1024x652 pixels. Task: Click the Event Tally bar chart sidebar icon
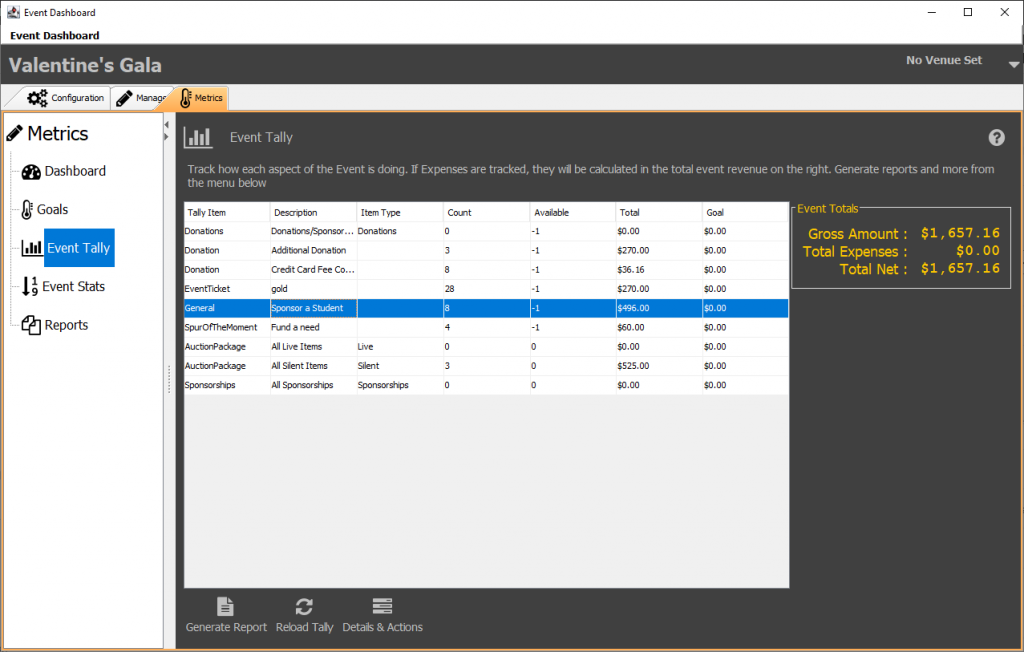(31, 248)
